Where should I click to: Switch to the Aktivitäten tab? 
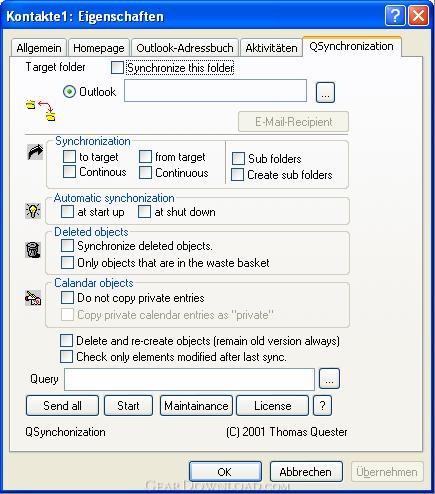pyautogui.click(x=271, y=48)
